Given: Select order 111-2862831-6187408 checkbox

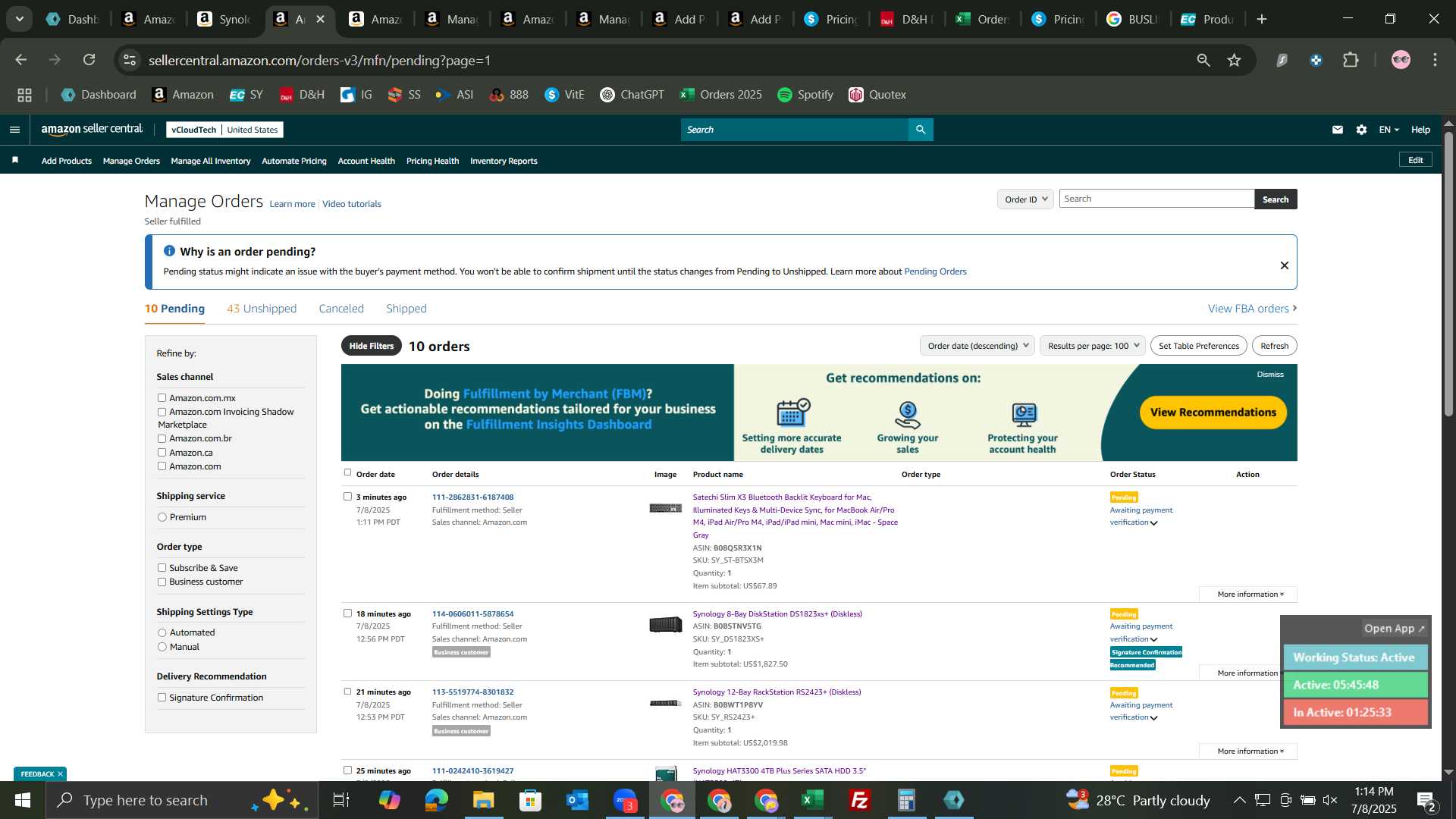Looking at the screenshot, I should (x=347, y=497).
